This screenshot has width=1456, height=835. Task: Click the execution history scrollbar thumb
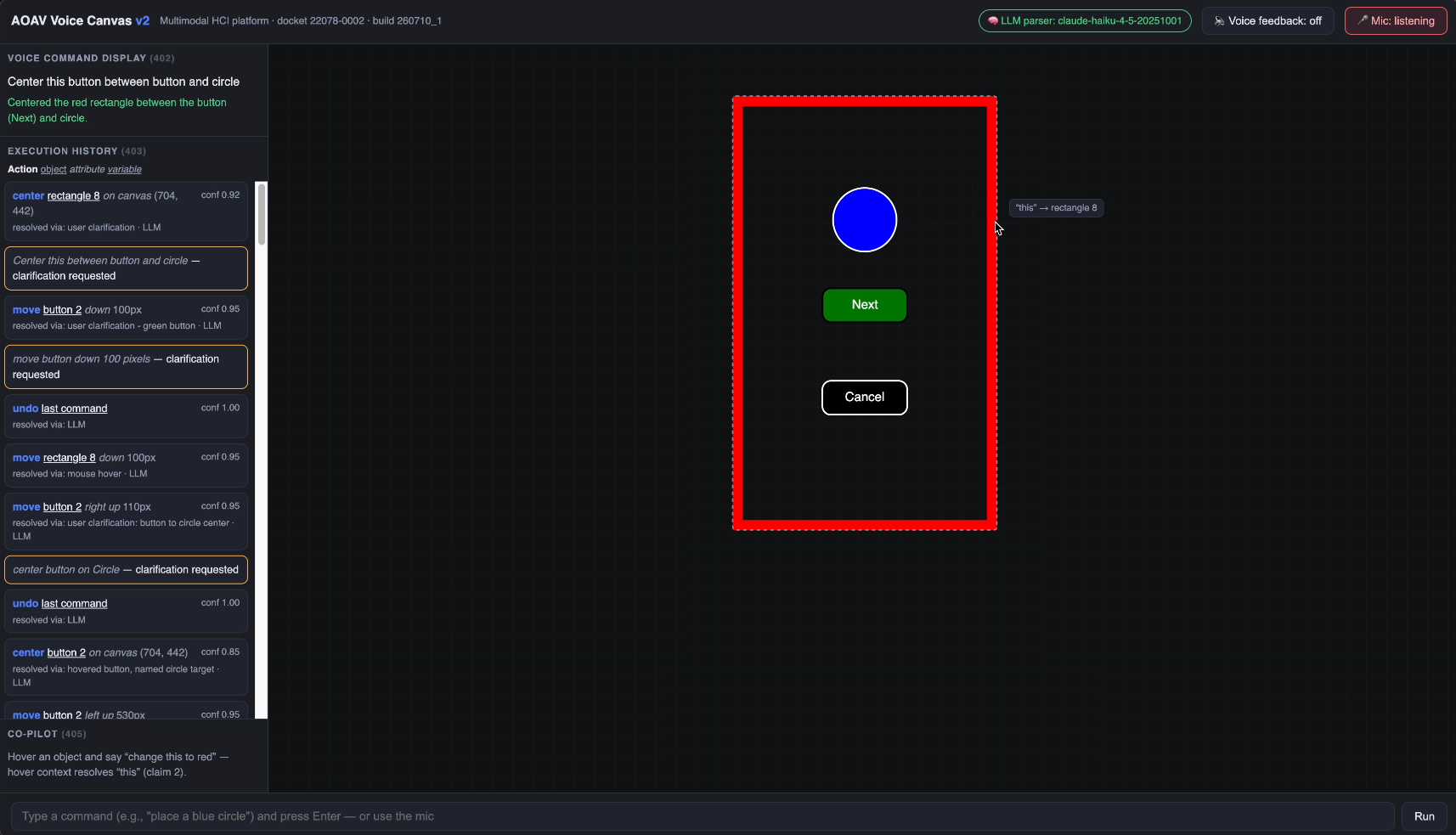(x=262, y=214)
